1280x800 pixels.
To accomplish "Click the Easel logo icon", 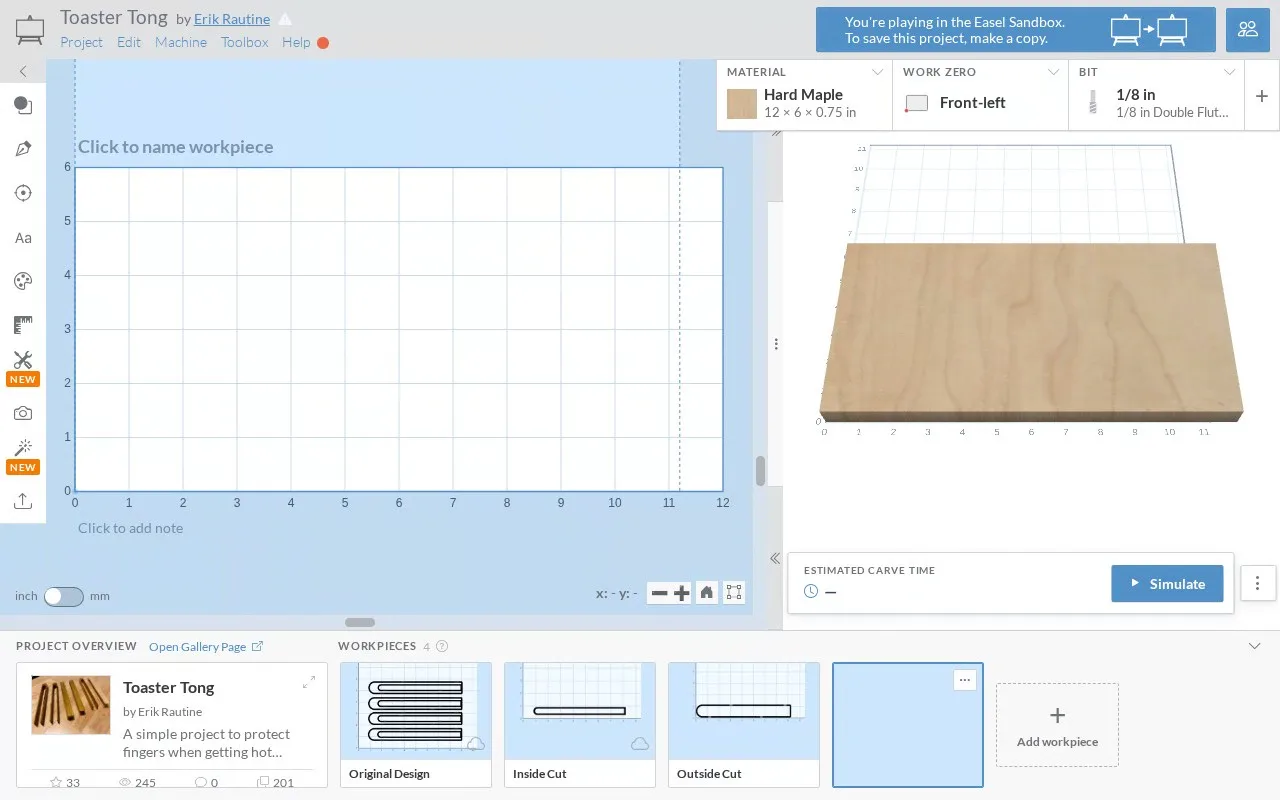I will coord(30,29).
